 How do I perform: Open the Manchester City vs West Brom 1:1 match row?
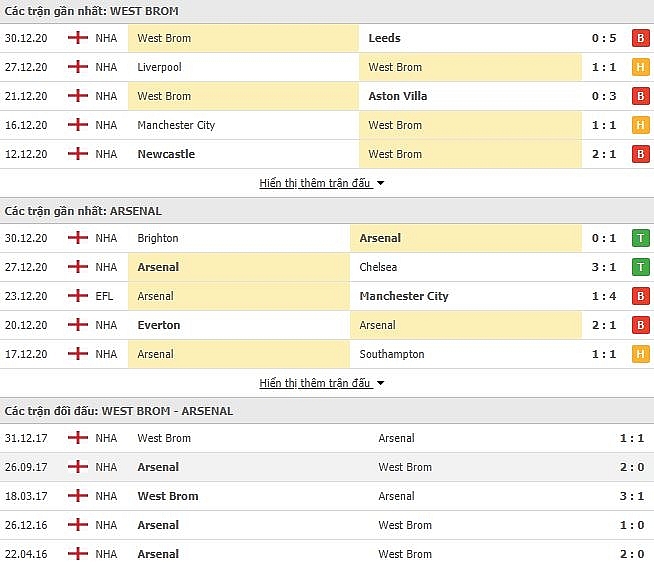point(327,125)
